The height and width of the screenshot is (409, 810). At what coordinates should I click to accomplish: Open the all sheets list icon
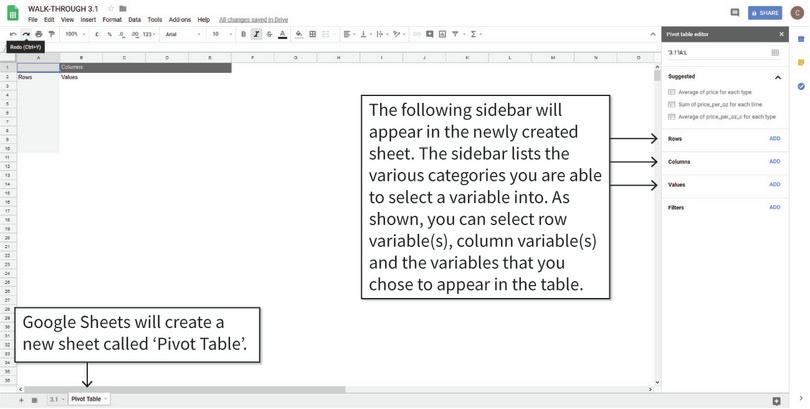(35, 400)
